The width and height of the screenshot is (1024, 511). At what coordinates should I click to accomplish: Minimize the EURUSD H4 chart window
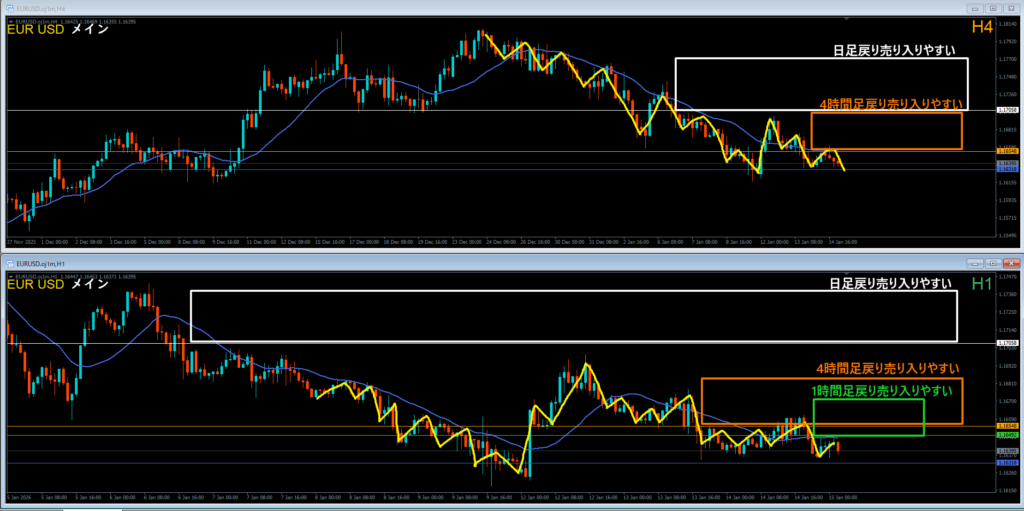coord(977,8)
